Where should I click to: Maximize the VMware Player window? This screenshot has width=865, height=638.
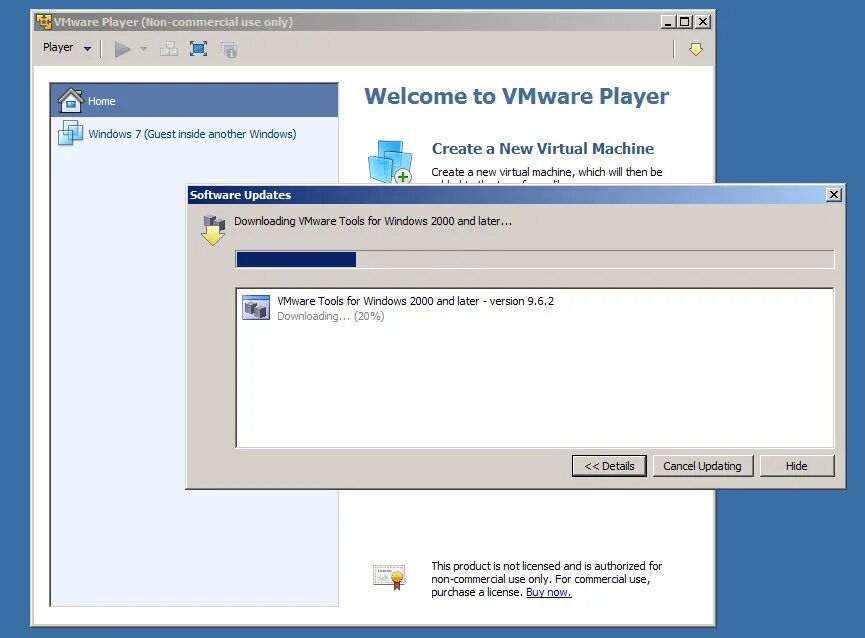pyautogui.click(x=685, y=22)
